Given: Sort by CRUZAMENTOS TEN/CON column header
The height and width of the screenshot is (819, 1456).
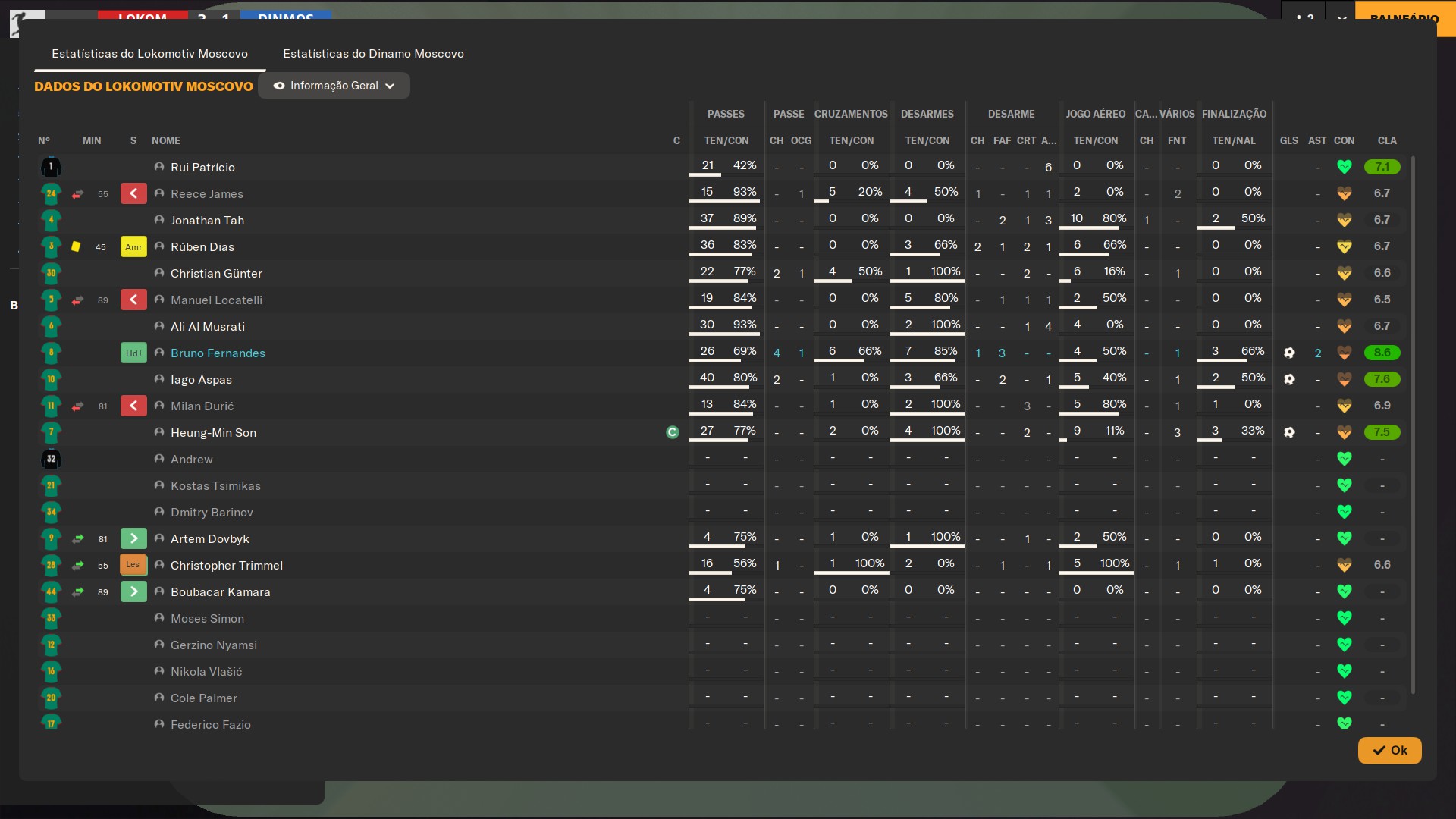Looking at the screenshot, I should [852, 140].
